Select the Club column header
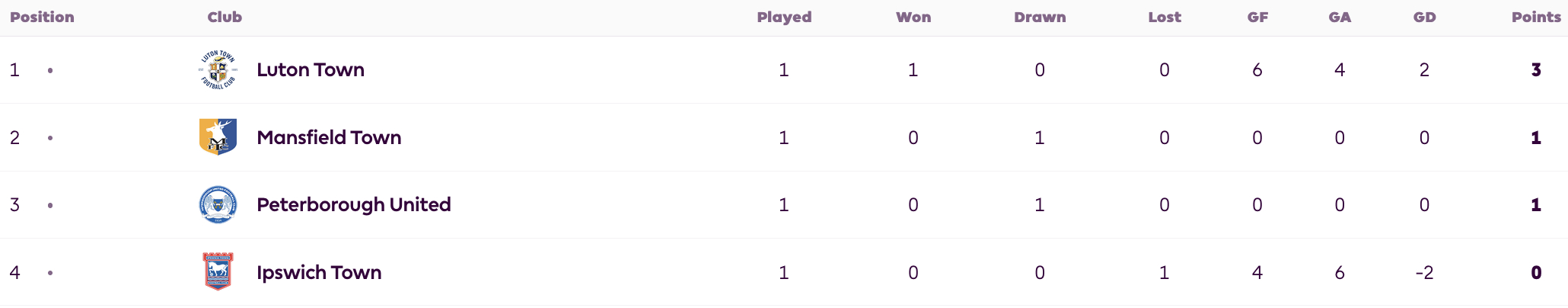The width and height of the screenshot is (1568, 308). pos(225,17)
